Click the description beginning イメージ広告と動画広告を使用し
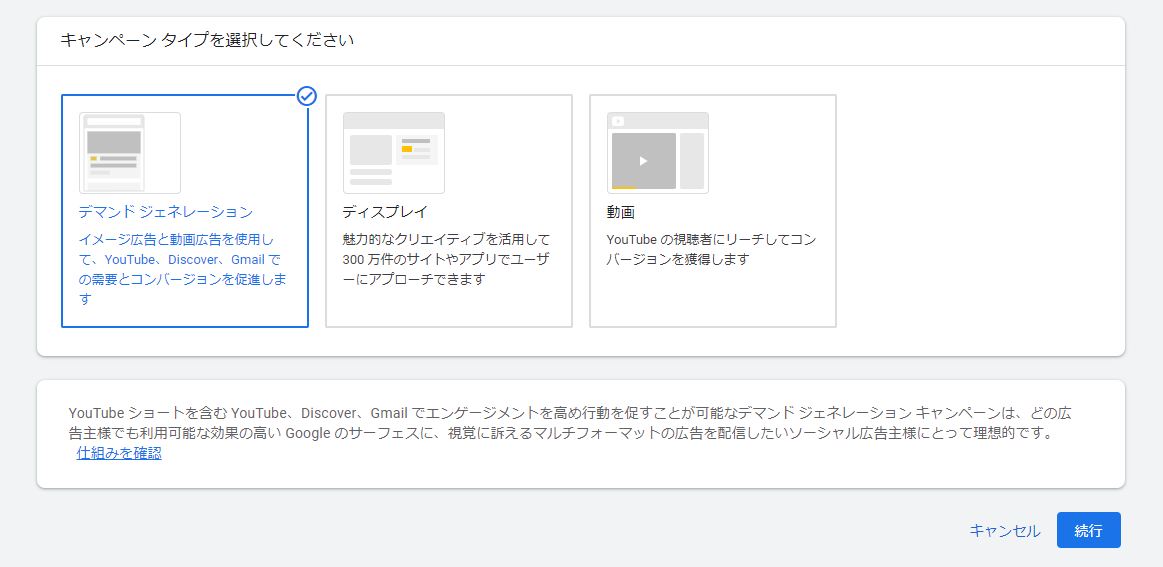 point(182,269)
